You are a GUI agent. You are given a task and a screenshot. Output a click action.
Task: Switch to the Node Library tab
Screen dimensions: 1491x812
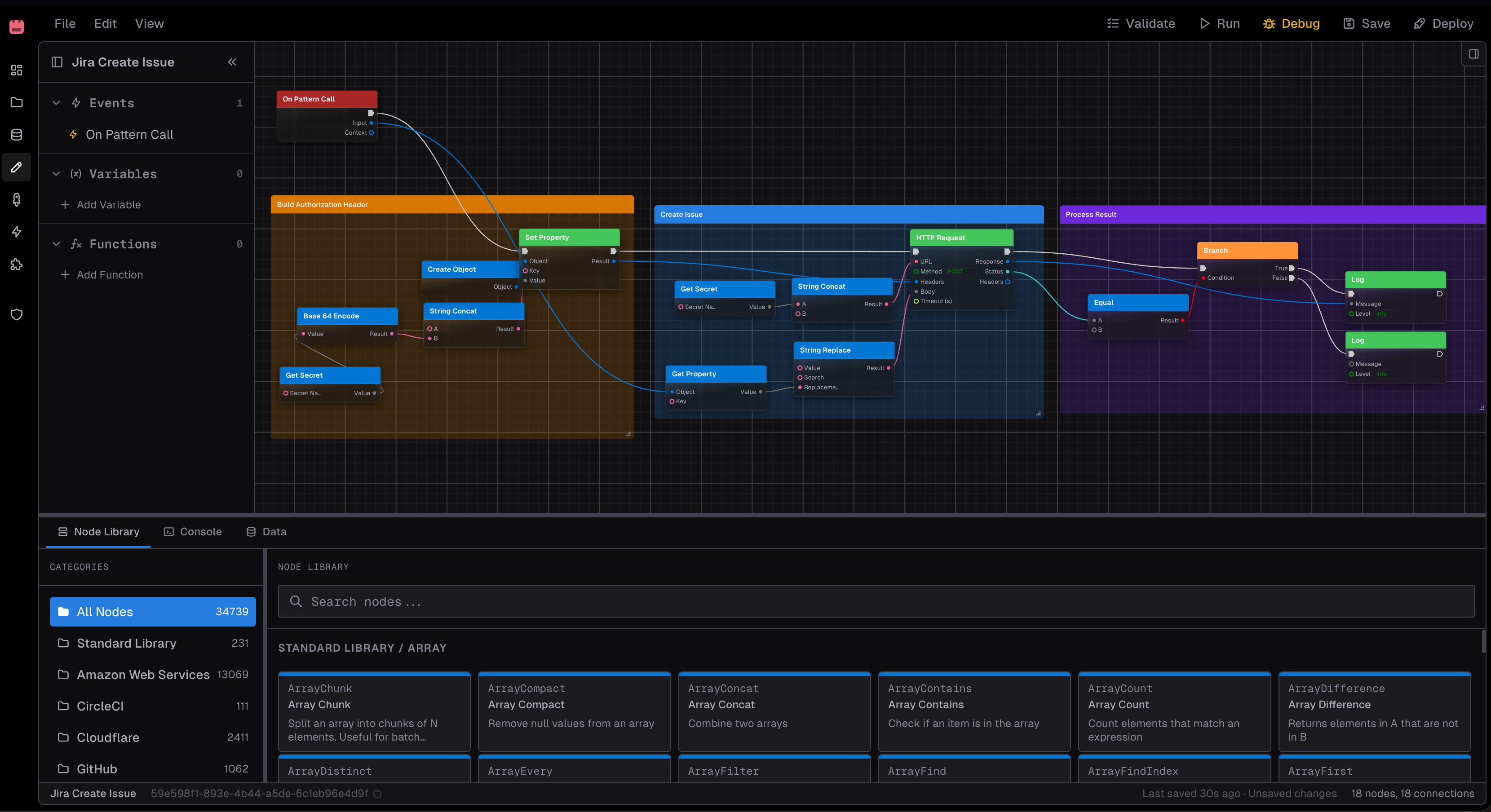coord(98,531)
